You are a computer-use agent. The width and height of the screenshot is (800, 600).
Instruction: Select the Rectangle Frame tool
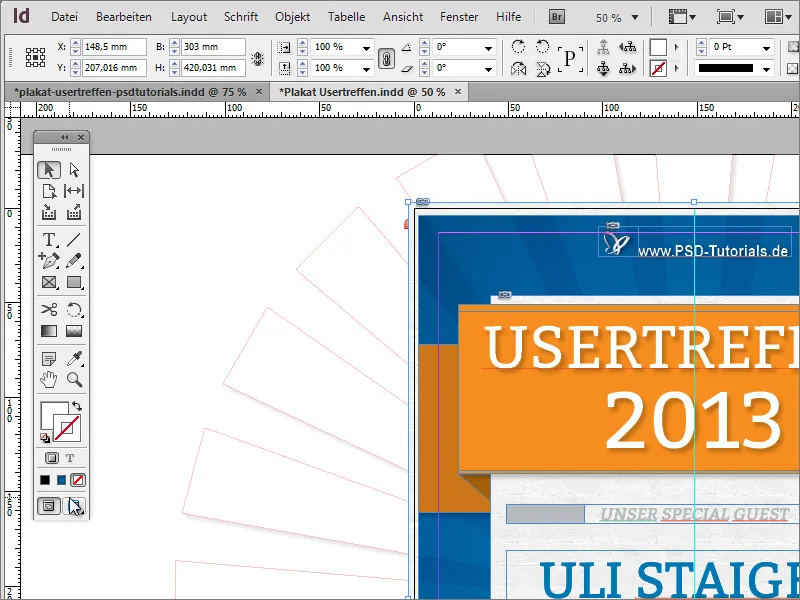[49, 282]
